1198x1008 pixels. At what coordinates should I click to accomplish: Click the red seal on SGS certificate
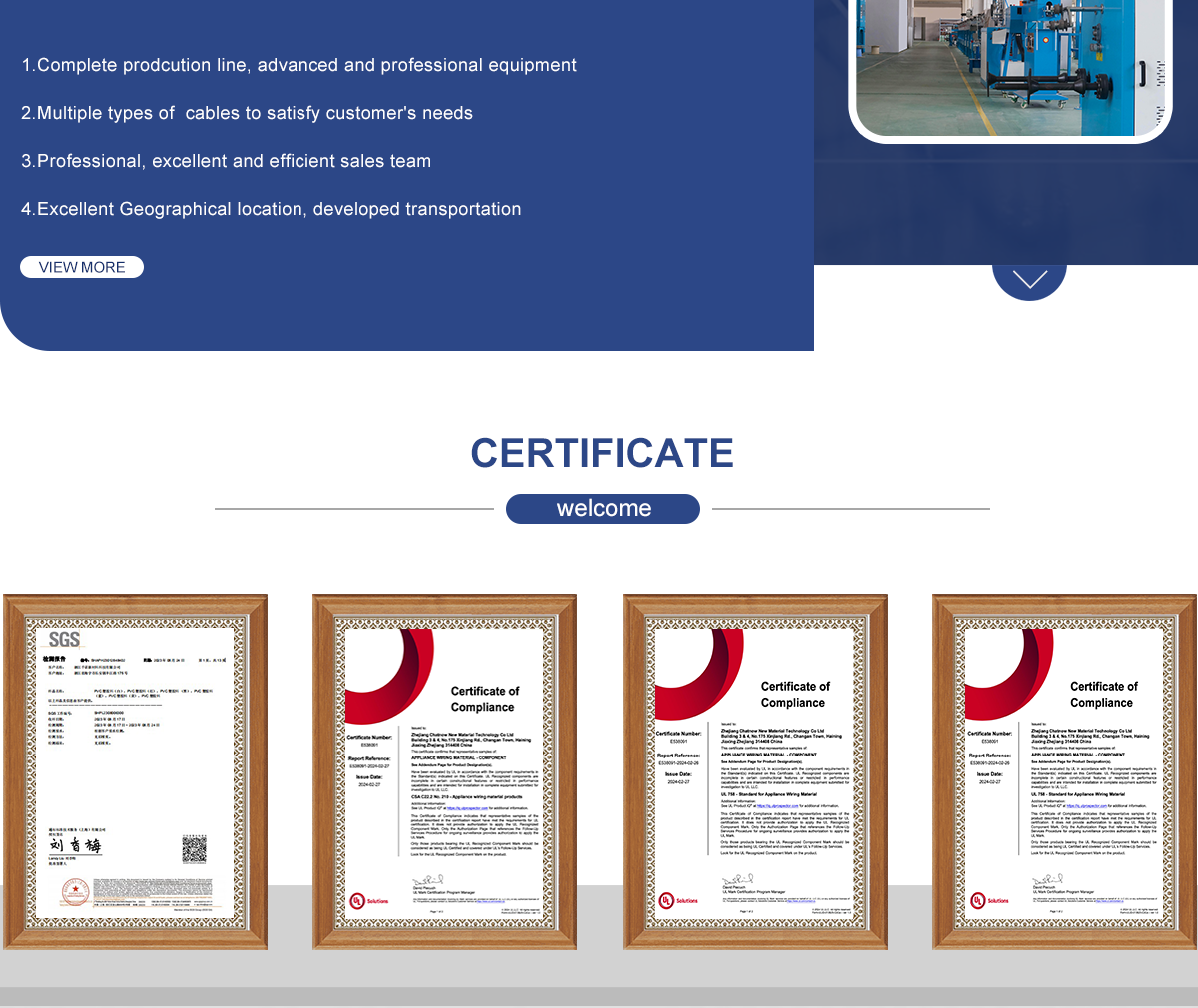(75, 892)
